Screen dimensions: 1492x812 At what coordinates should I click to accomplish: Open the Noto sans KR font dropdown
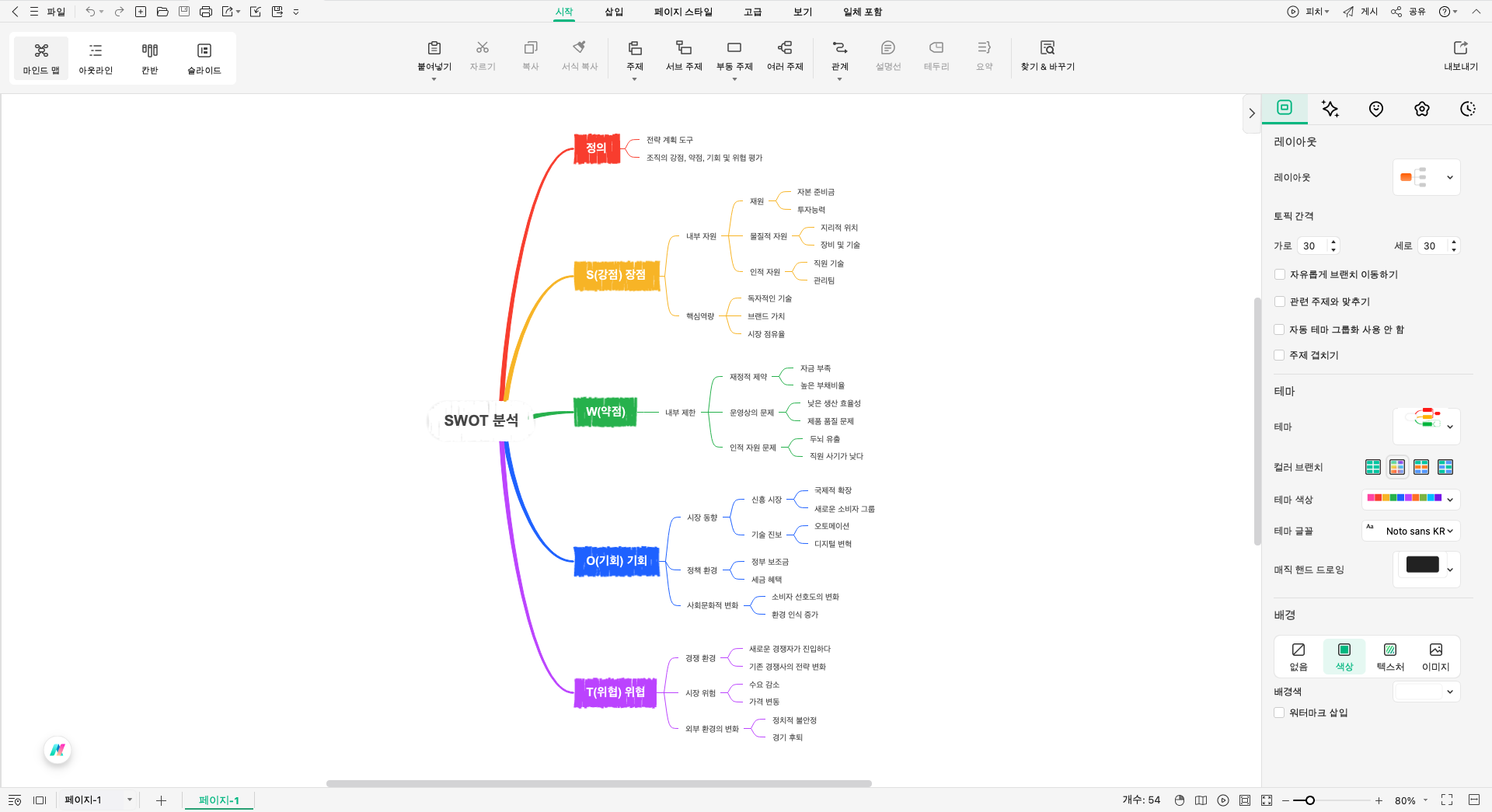[1410, 531]
